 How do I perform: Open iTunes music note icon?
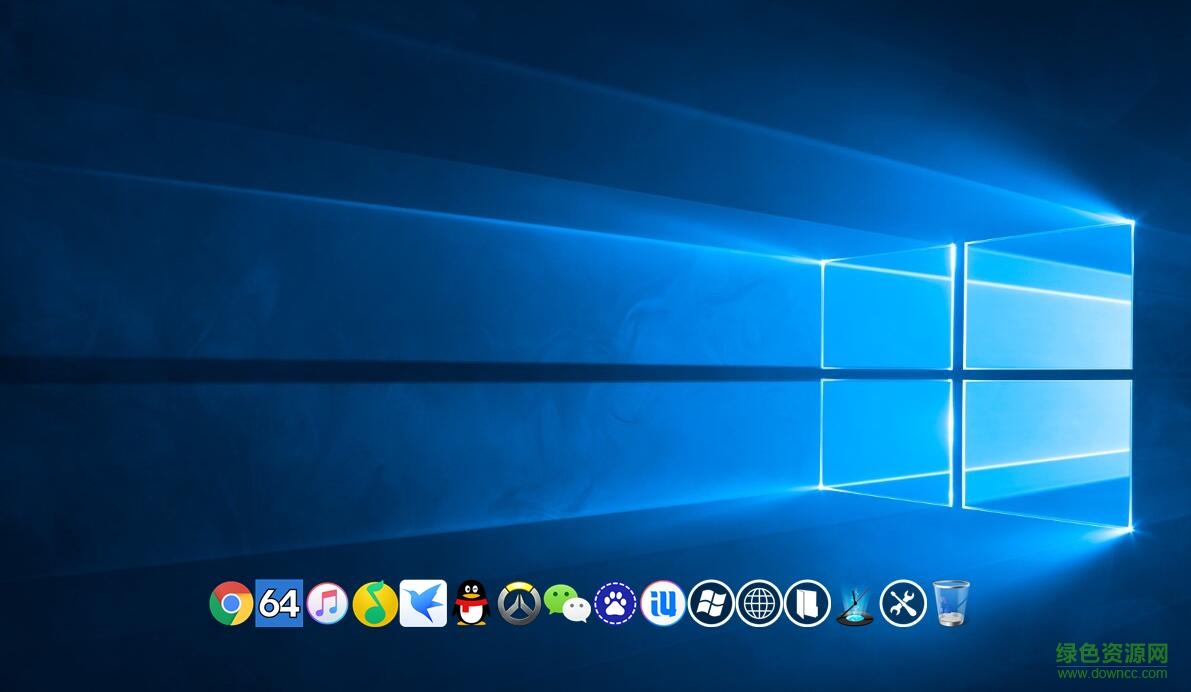[x=327, y=604]
